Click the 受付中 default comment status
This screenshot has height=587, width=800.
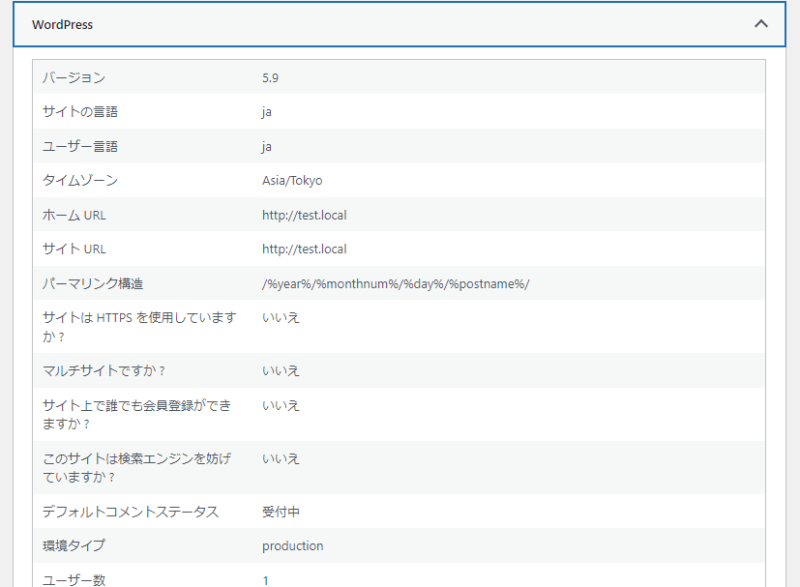(x=281, y=512)
